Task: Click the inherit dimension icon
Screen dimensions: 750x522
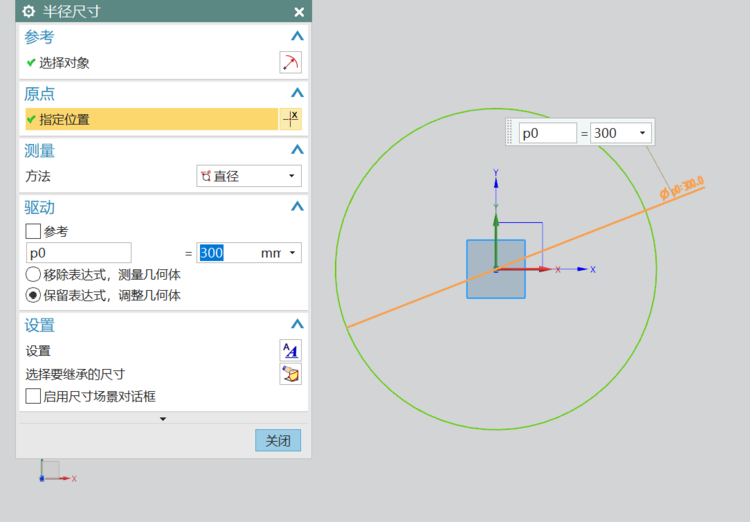Action: 290,374
